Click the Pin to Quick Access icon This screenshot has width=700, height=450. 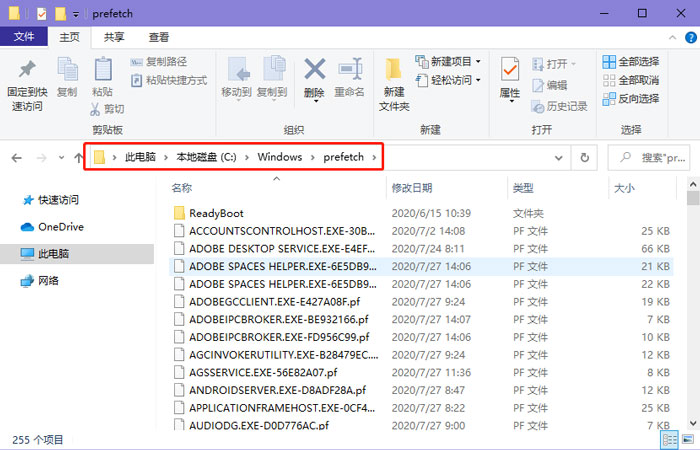click(26, 72)
